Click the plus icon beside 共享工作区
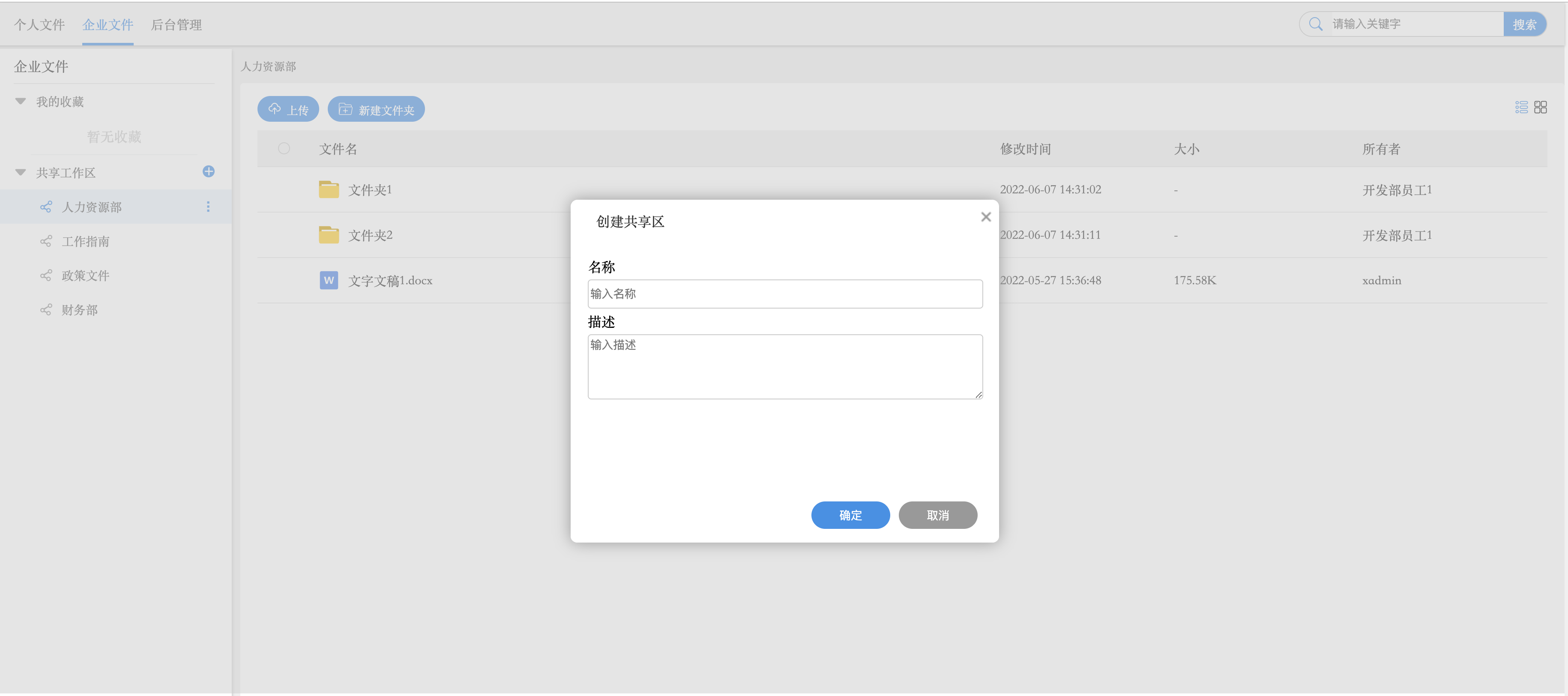This screenshot has height=696, width=1568. [208, 172]
